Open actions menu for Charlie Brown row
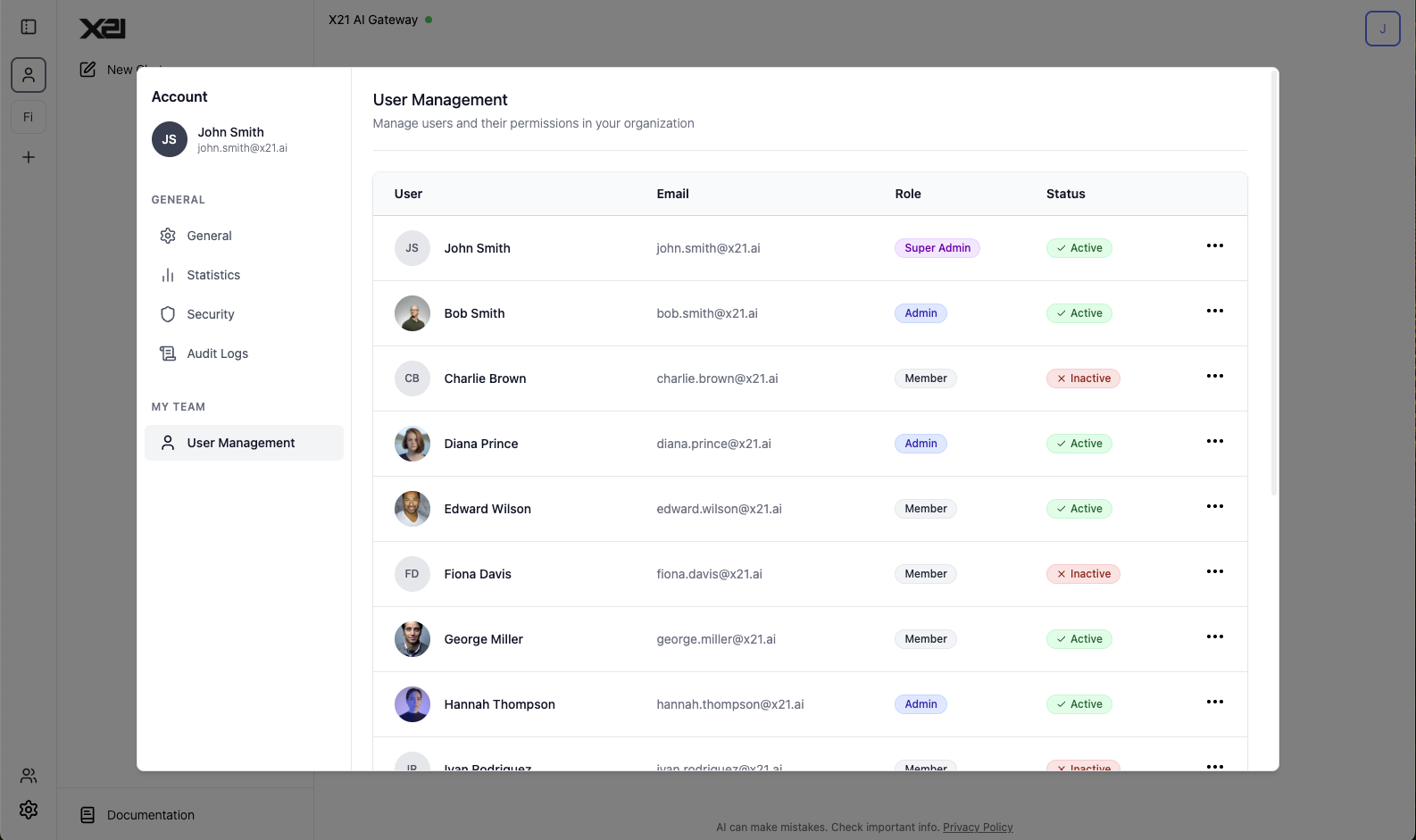This screenshot has width=1416, height=840. click(x=1214, y=376)
